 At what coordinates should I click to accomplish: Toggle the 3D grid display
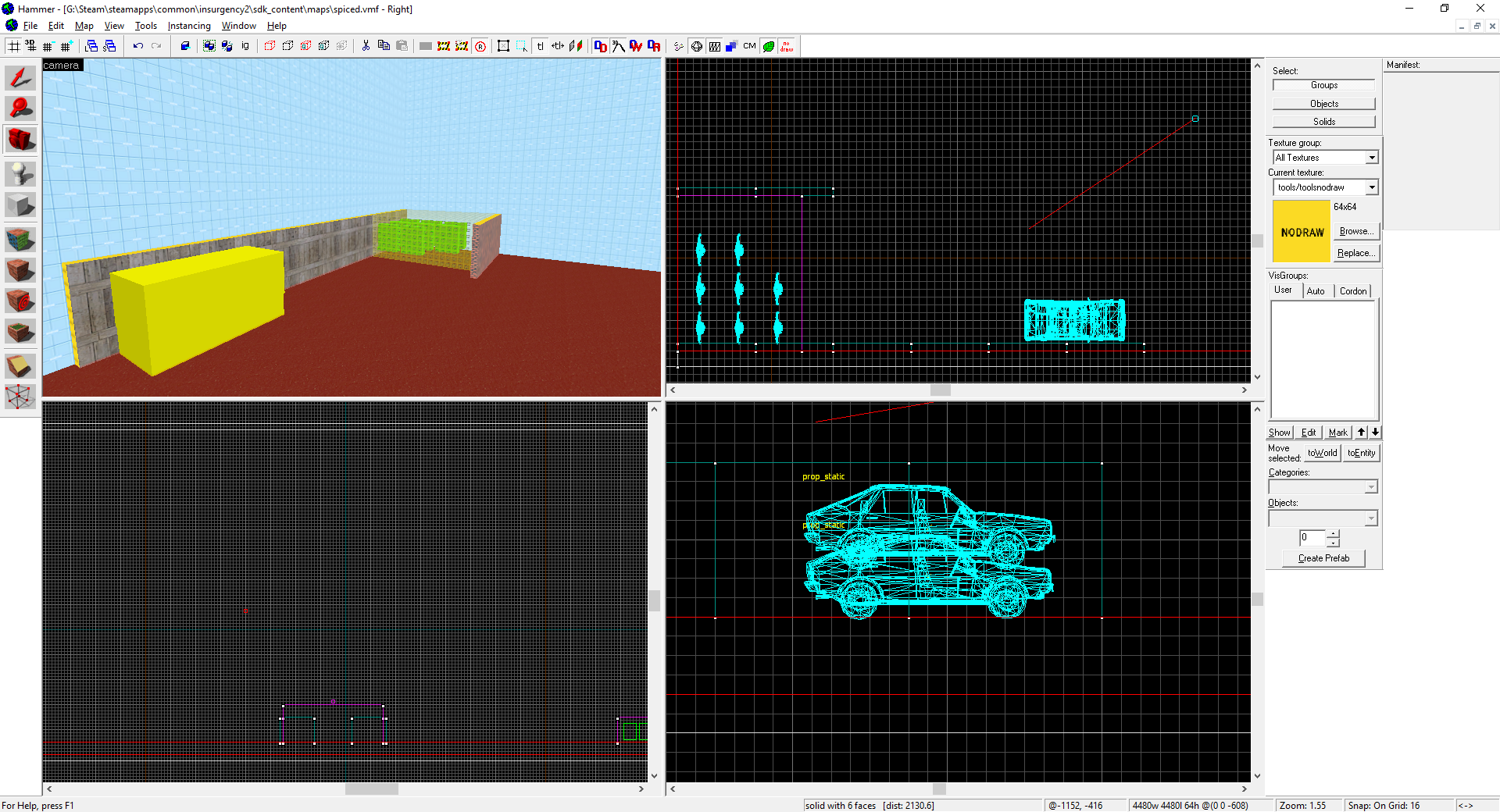tap(30, 46)
